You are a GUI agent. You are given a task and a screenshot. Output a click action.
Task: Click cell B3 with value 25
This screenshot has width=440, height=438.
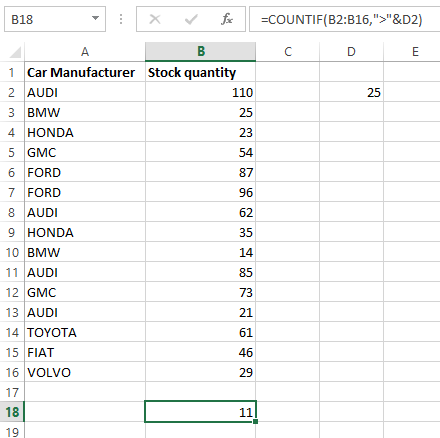(201, 112)
